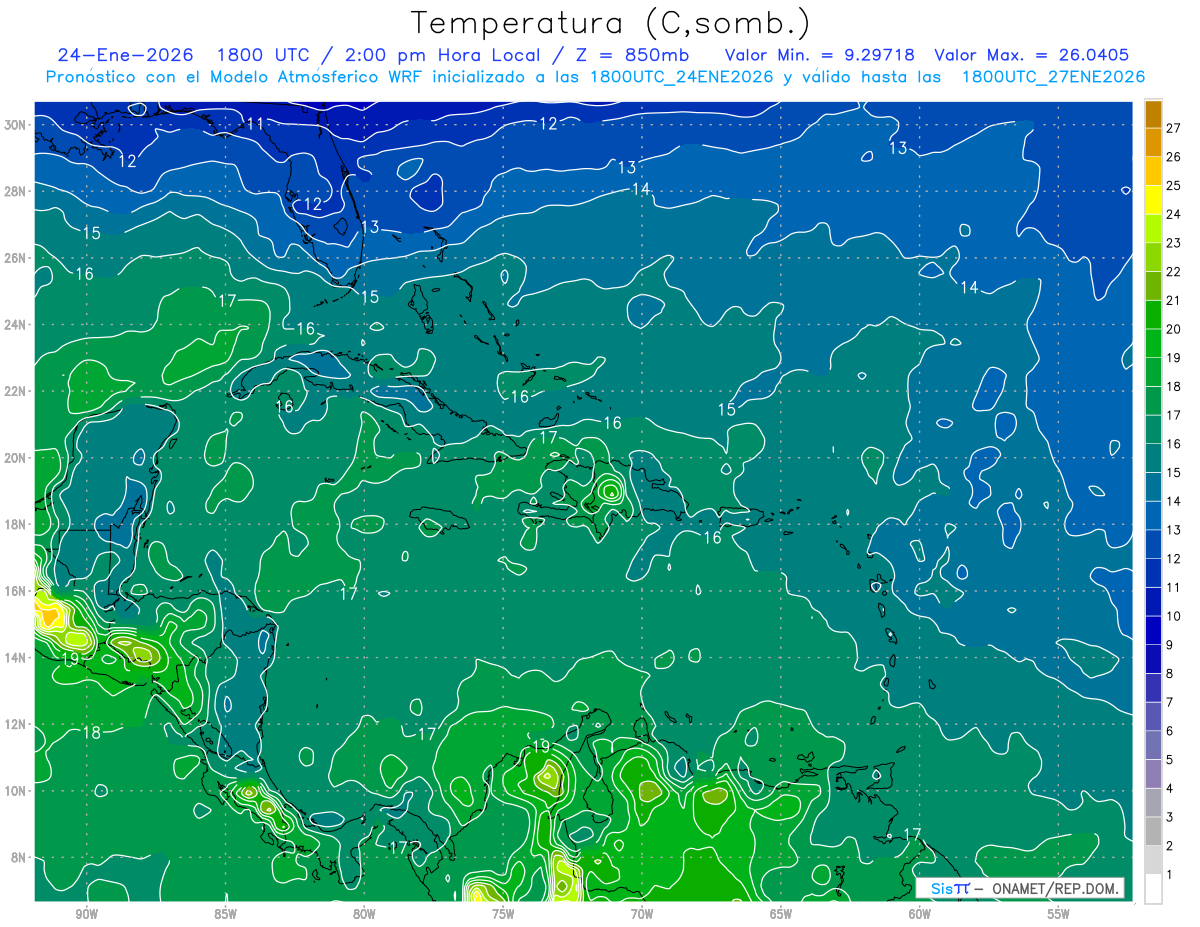Click longitude axis label "55W"
Screen dimensions: 1200x927
pos(1059,915)
